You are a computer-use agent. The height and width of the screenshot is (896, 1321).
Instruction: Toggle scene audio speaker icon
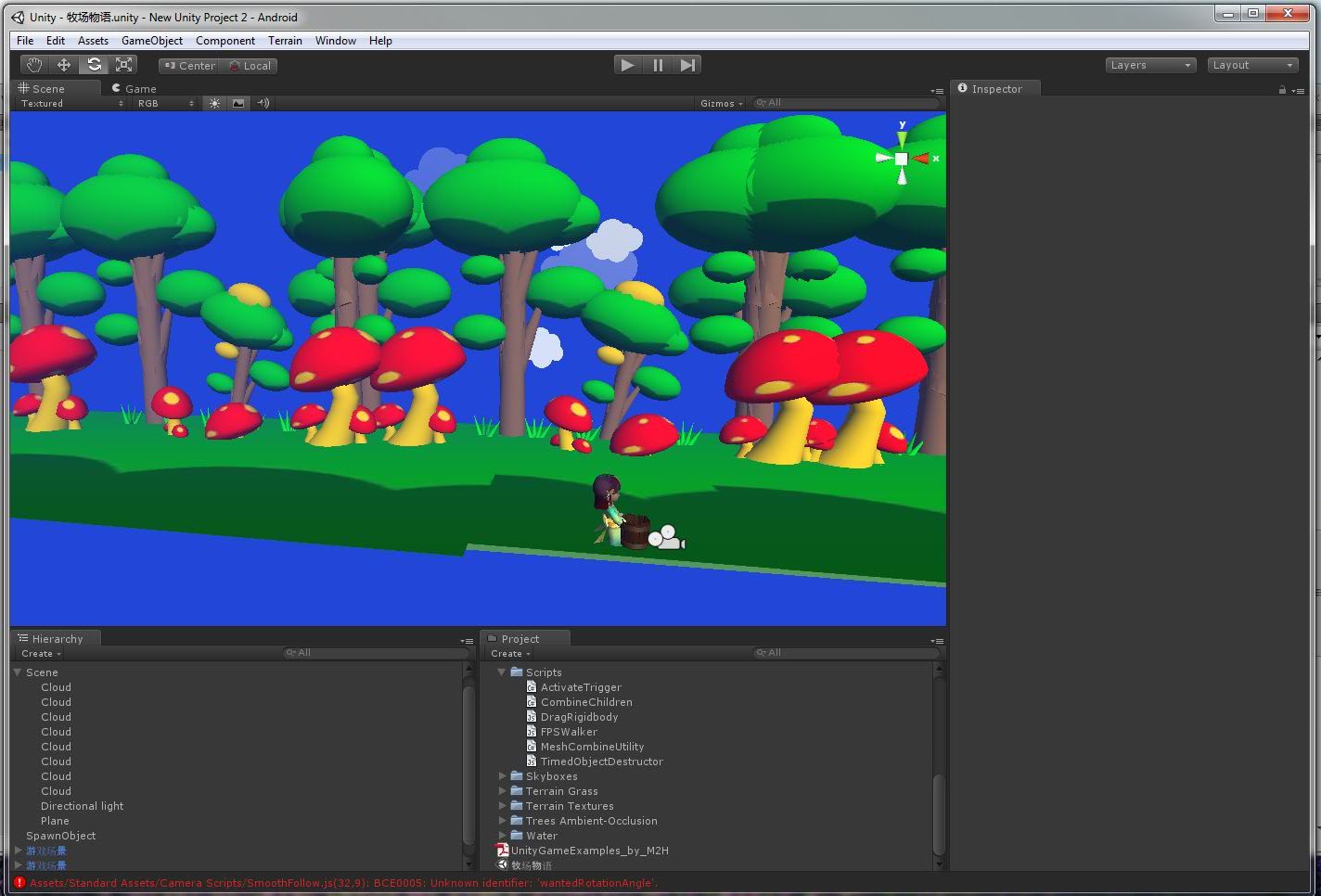pyautogui.click(x=263, y=103)
